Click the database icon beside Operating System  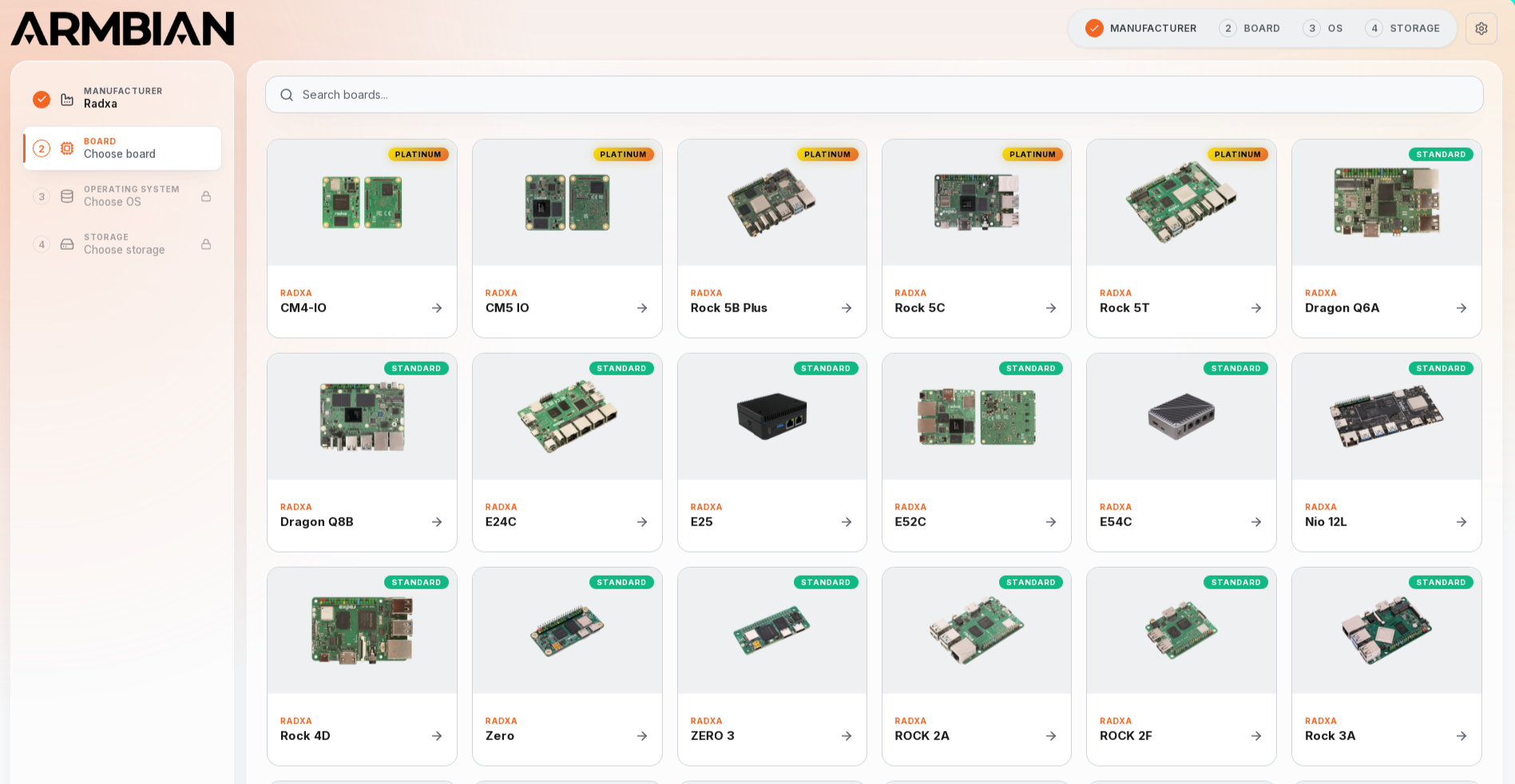(x=67, y=196)
